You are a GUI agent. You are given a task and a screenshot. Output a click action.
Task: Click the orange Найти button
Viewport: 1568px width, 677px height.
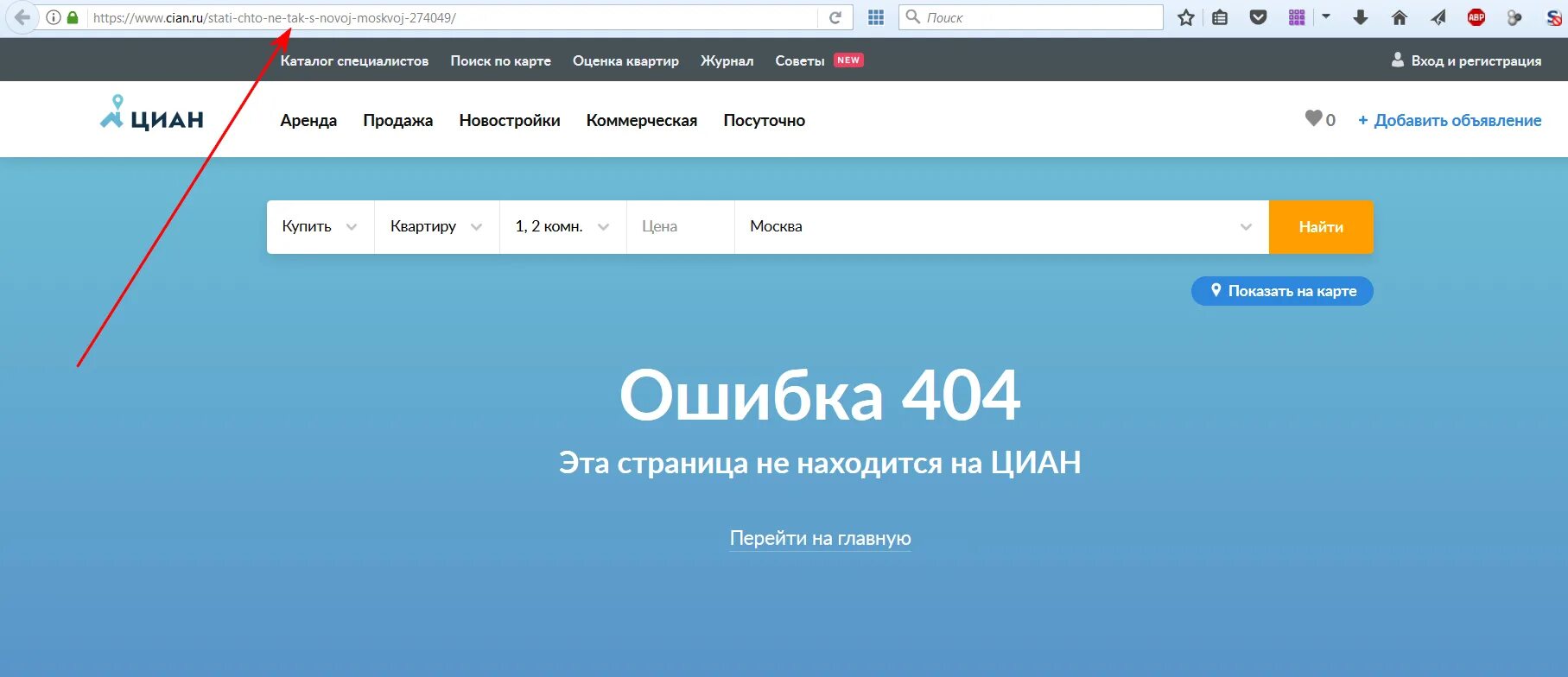(x=1321, y=227)
